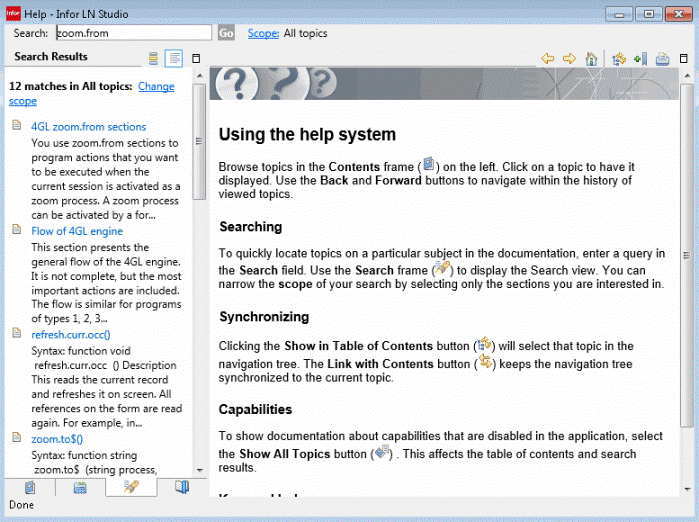Open the Bookmarks tab
The height and width of the screenshot is (522, 699).
point(181,487)
